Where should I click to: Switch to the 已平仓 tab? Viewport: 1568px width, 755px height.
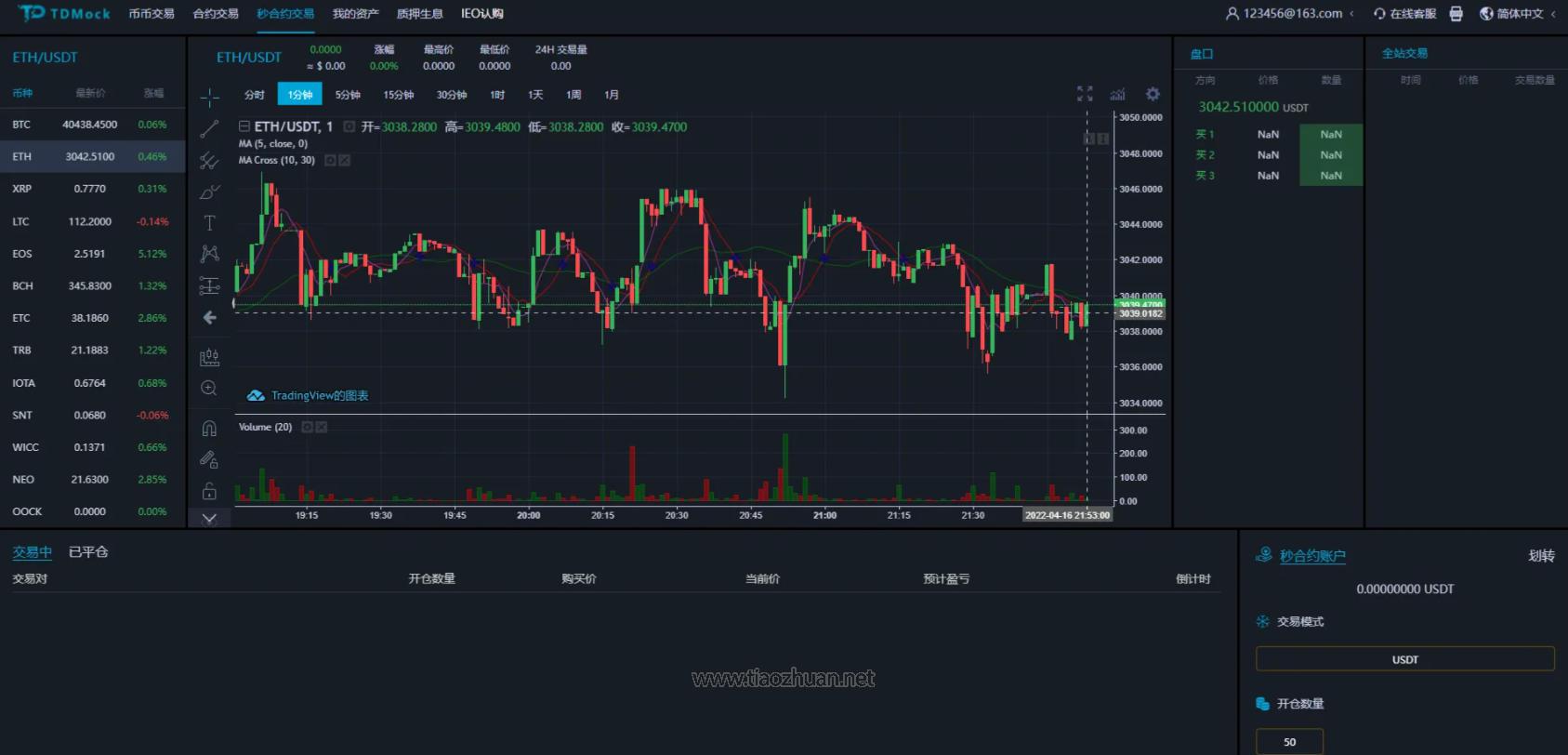coord(88,551)
